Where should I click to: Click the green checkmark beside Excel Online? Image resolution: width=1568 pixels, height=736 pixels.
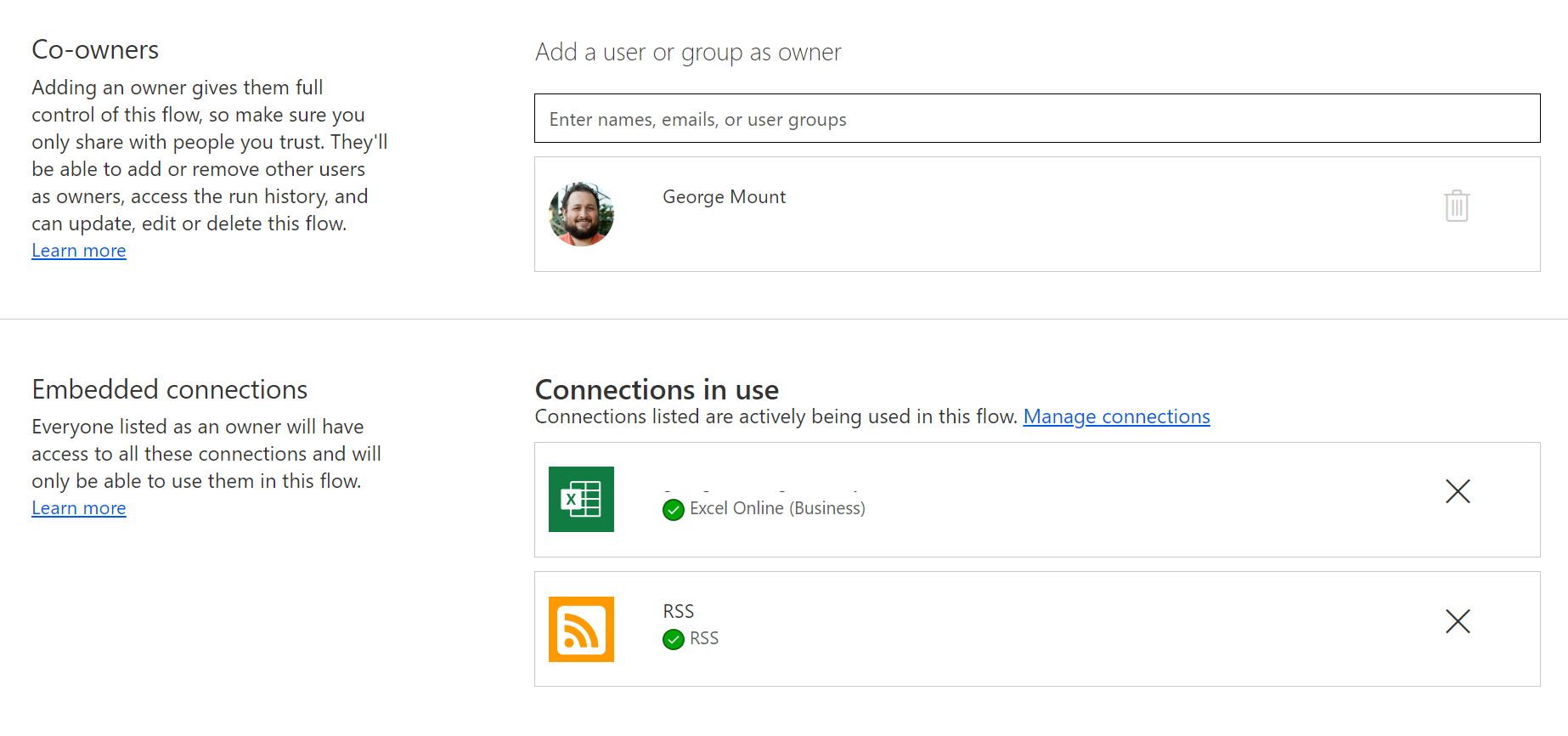pos(673,510)
